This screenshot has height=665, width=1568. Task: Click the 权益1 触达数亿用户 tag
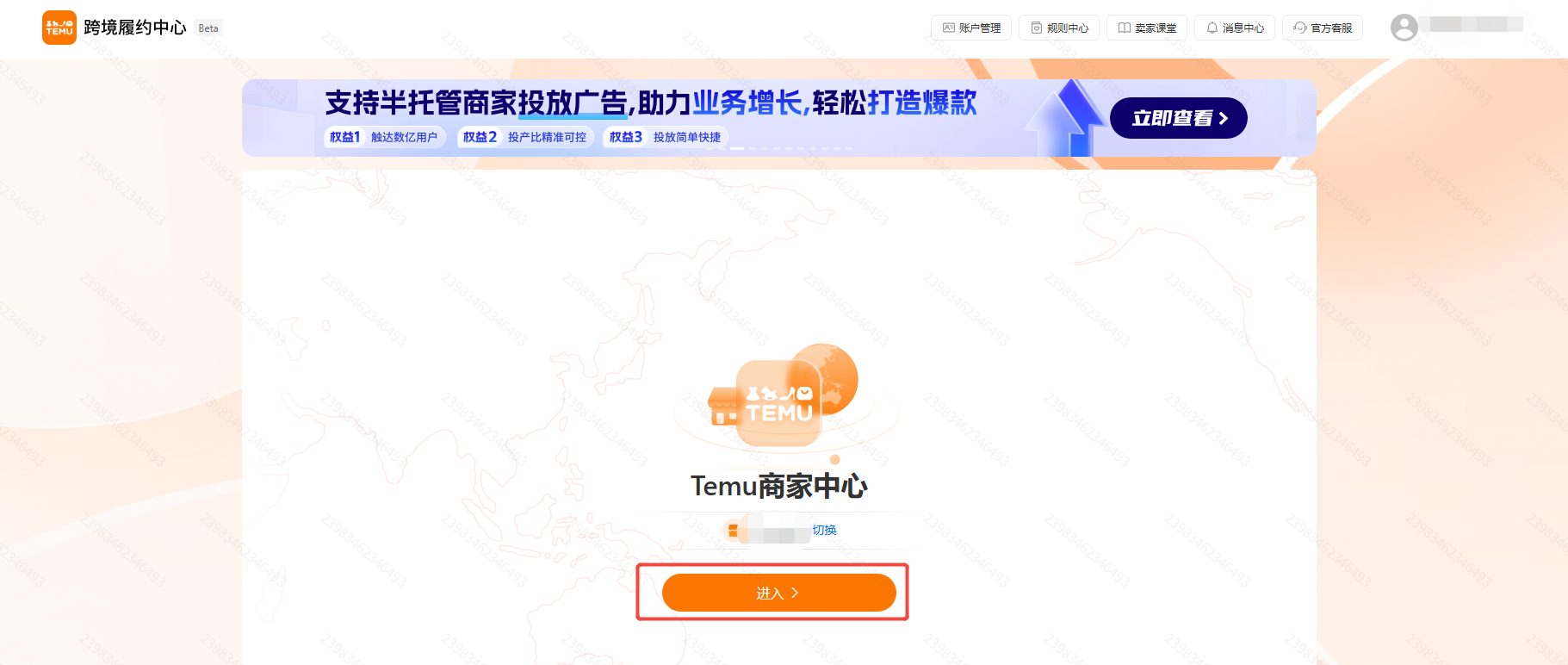click(384, 137)
